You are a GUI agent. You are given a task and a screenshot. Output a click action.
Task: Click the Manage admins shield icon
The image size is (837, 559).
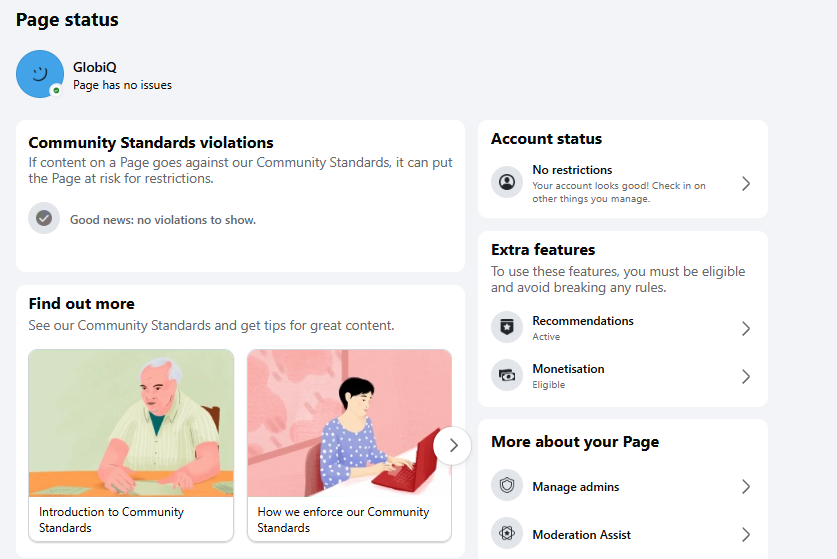point(507,485)
